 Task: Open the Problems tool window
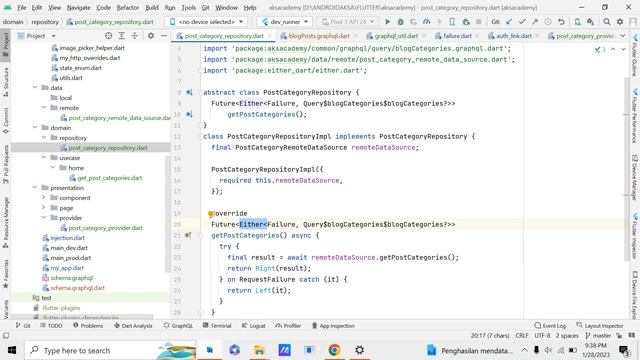pos(88,326)
